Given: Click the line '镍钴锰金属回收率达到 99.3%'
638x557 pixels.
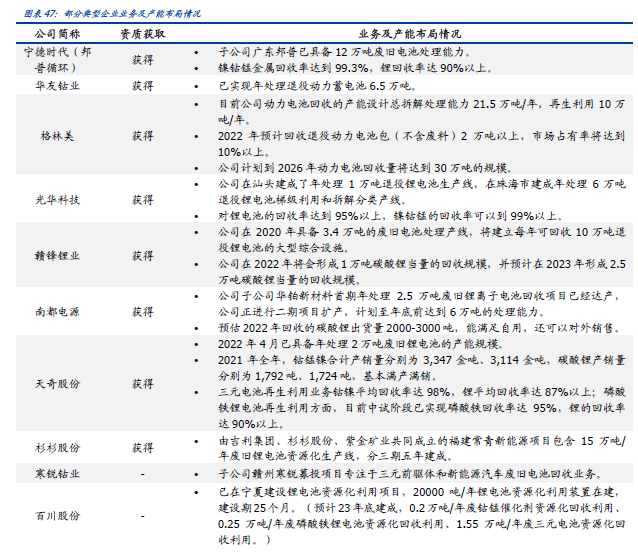Looking at the screenshot, I should click(356, 68).
